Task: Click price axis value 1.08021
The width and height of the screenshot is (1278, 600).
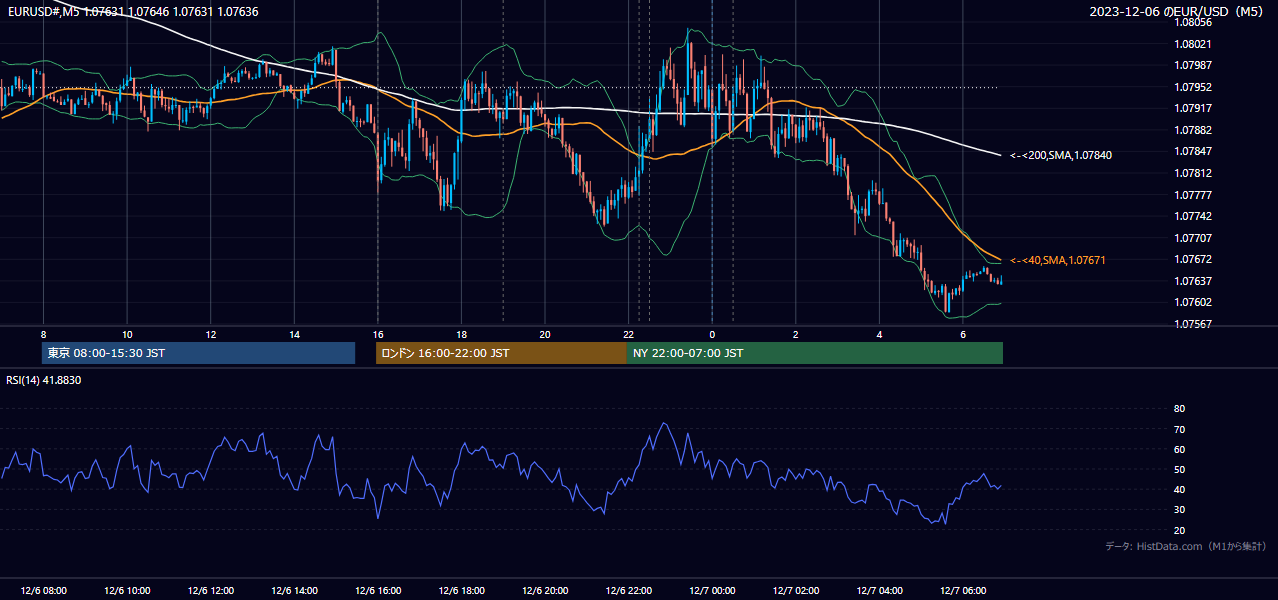Action: point(1194,44)
